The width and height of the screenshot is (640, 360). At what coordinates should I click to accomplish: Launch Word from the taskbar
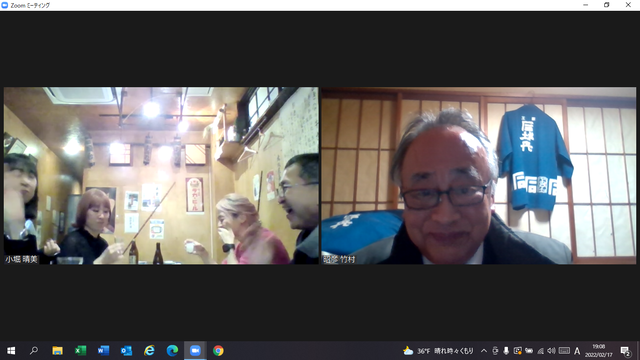[103, 351]
